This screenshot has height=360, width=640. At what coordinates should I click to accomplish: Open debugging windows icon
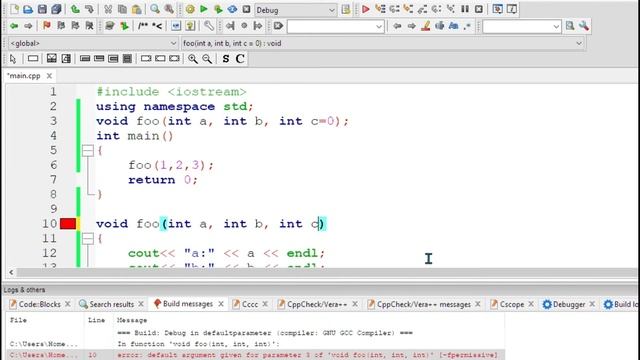pyautogui.click(x=498, y=9)
